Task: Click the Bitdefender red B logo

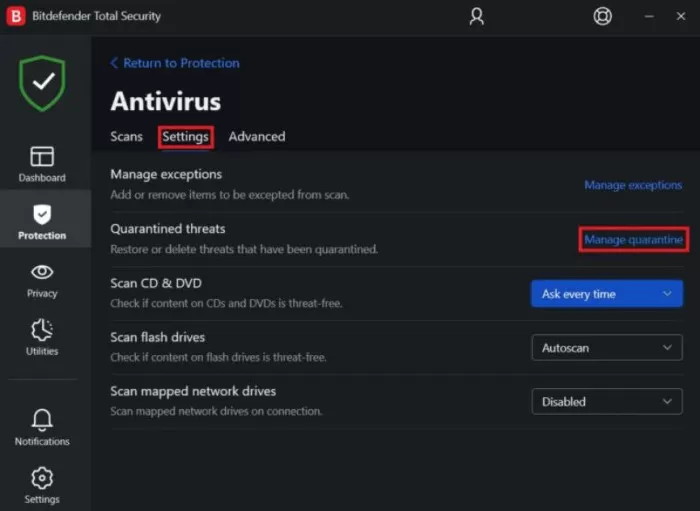Action: click(x=16, y=17)
